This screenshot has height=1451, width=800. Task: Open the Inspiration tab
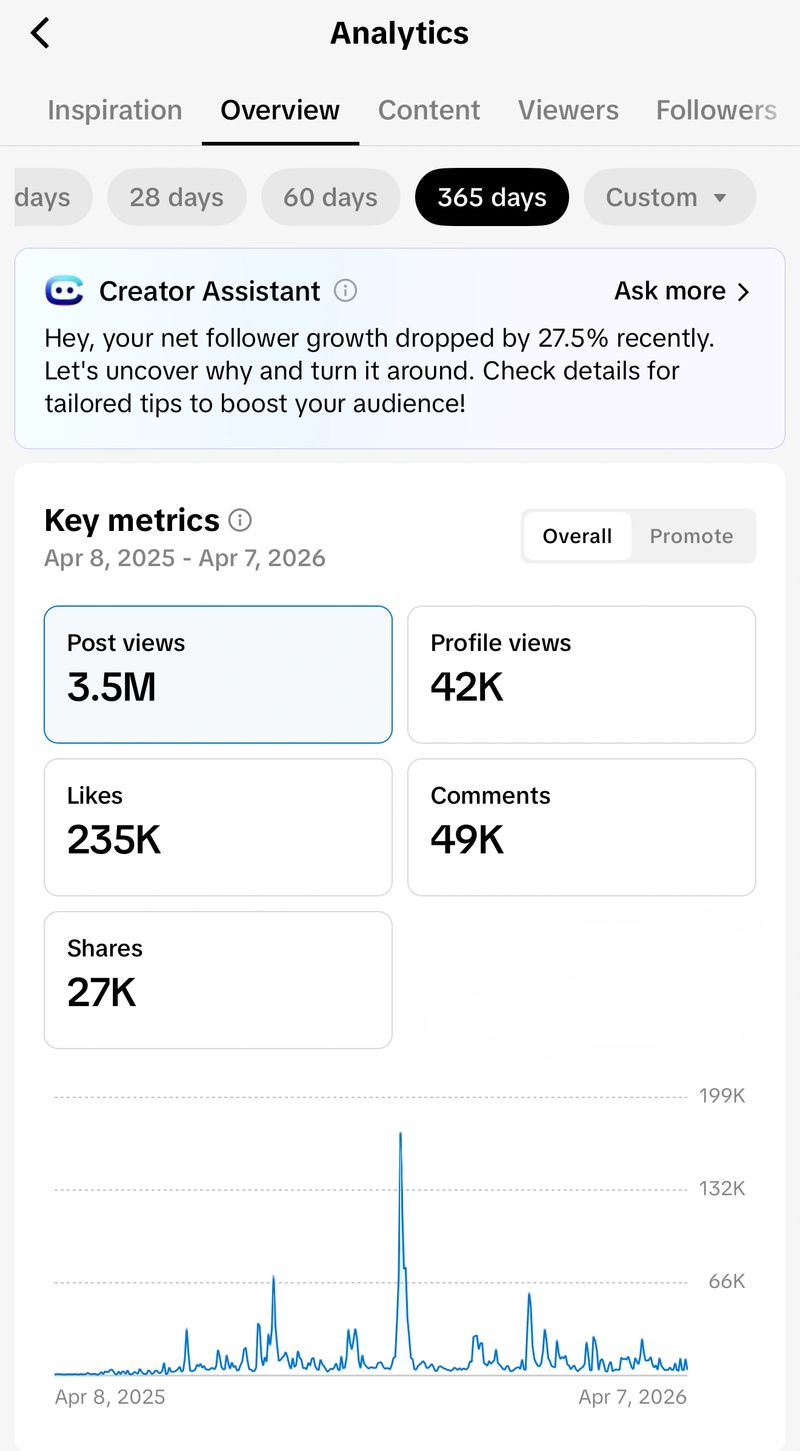click(115, 110)
